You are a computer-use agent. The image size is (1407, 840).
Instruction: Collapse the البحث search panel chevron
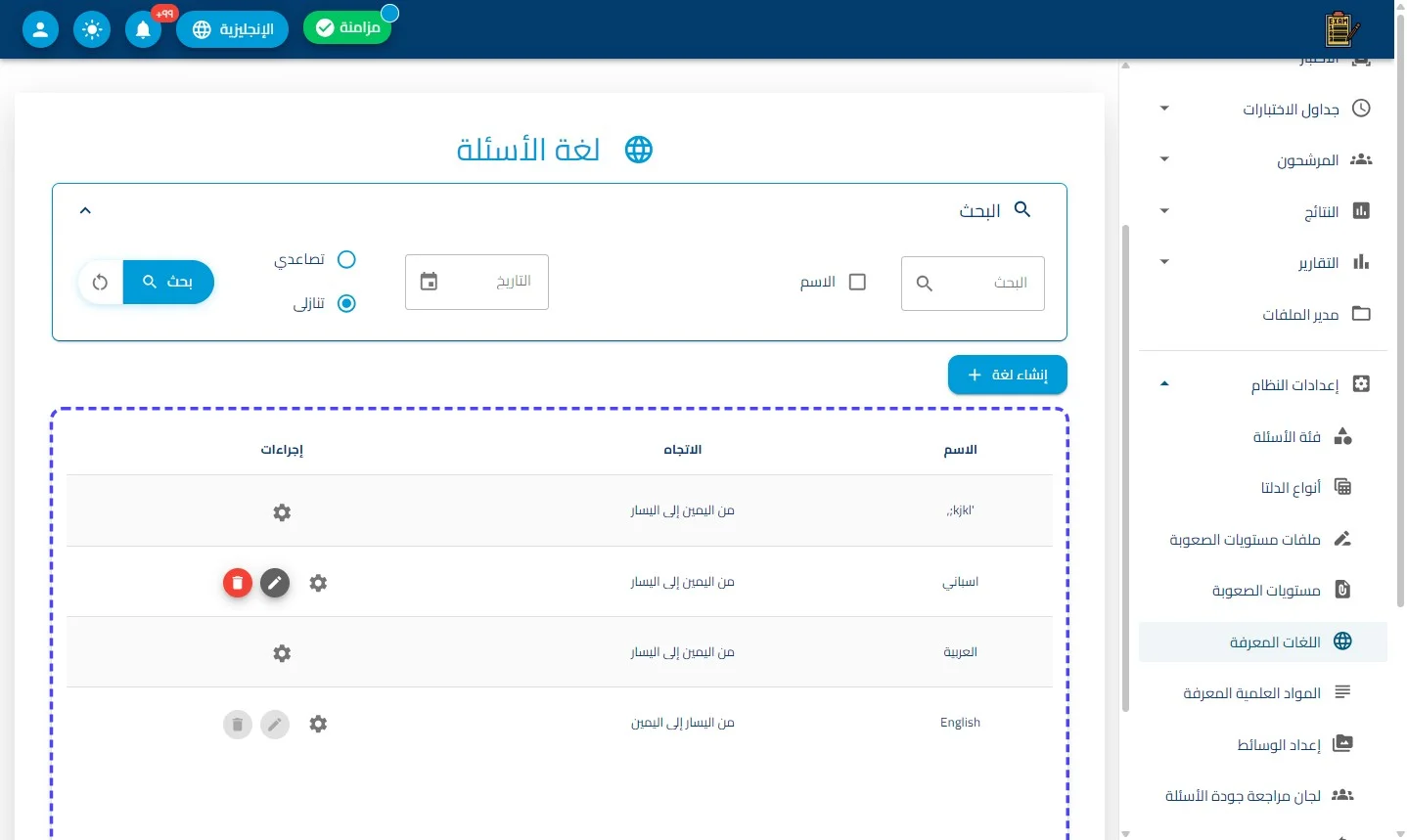(85, 210)
